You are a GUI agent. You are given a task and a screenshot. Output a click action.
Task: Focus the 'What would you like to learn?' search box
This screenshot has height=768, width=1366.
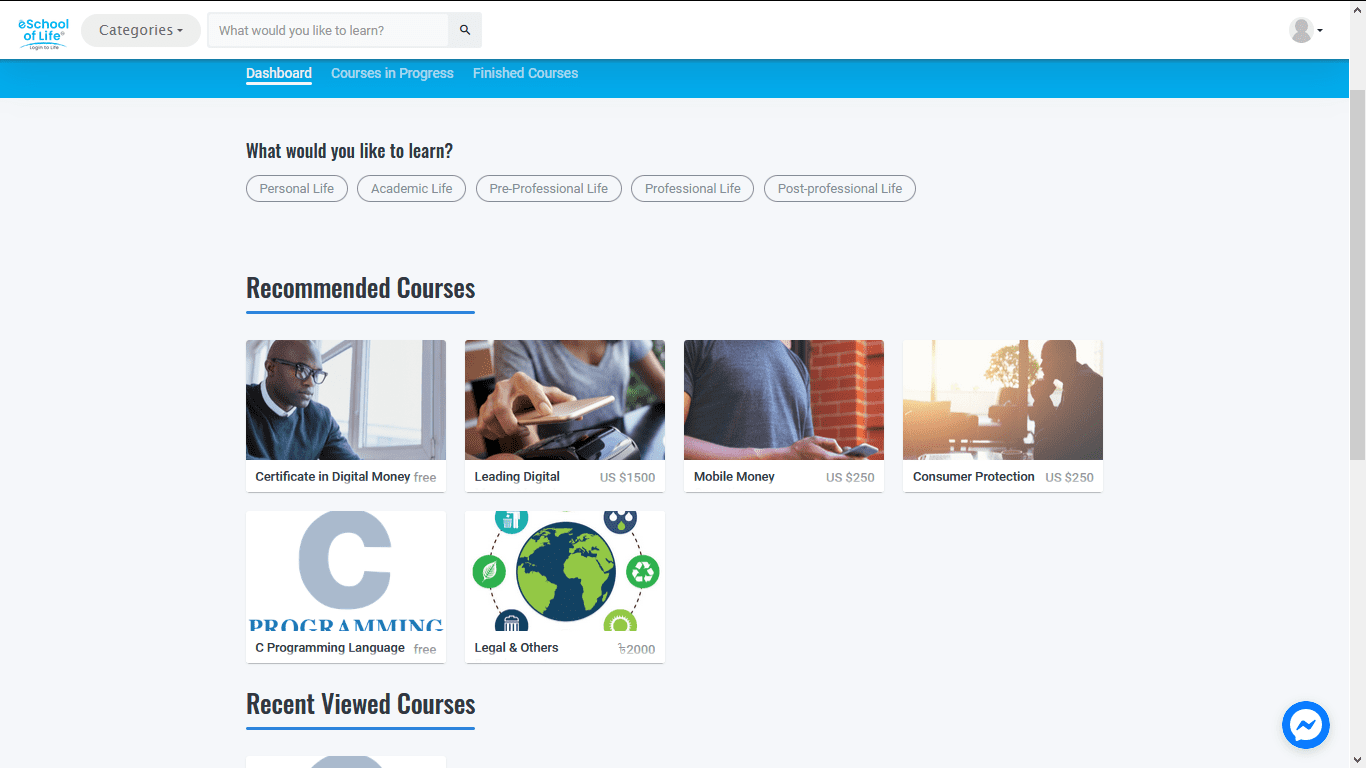coord(328,30)
